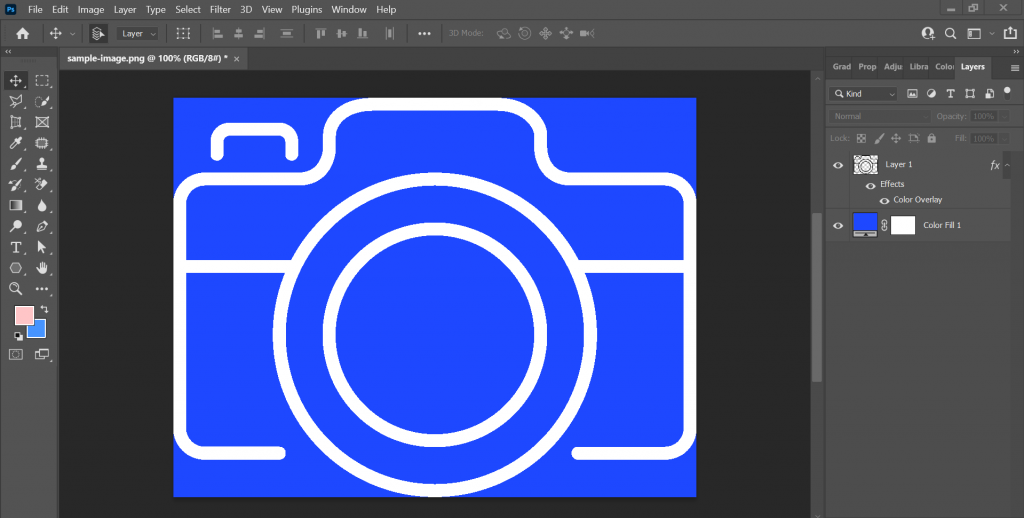The image size is (1024, 518).
Task: Click the Share icon at top right
Action: 1011,33
